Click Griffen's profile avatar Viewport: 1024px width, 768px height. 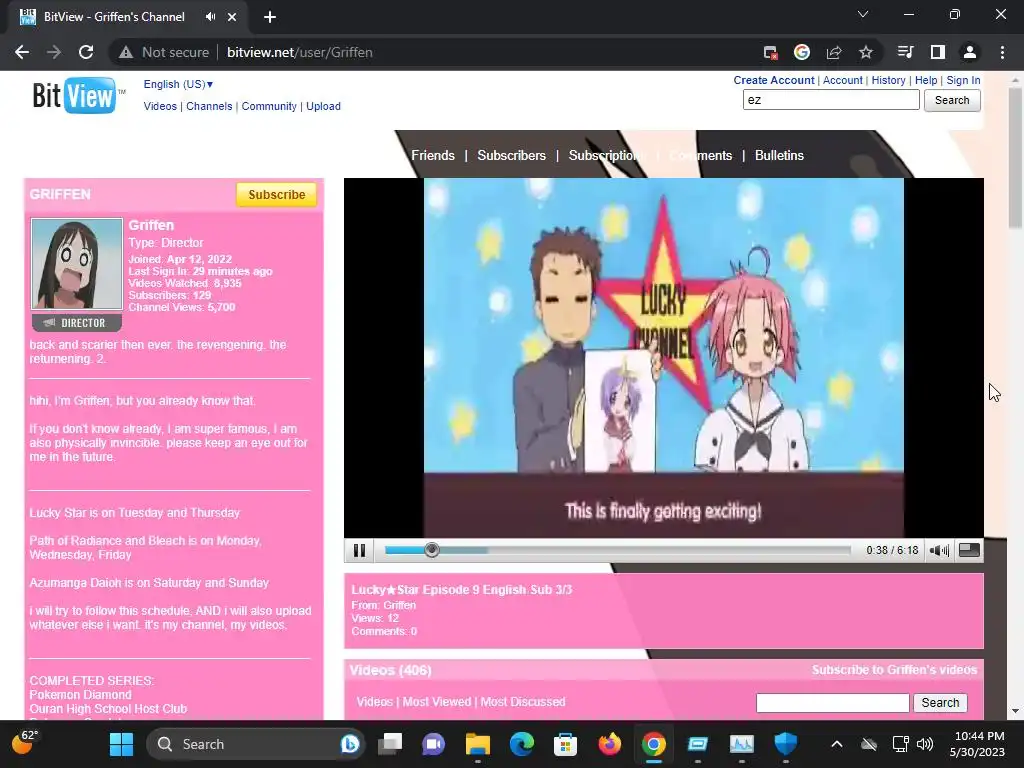[77, 264]
